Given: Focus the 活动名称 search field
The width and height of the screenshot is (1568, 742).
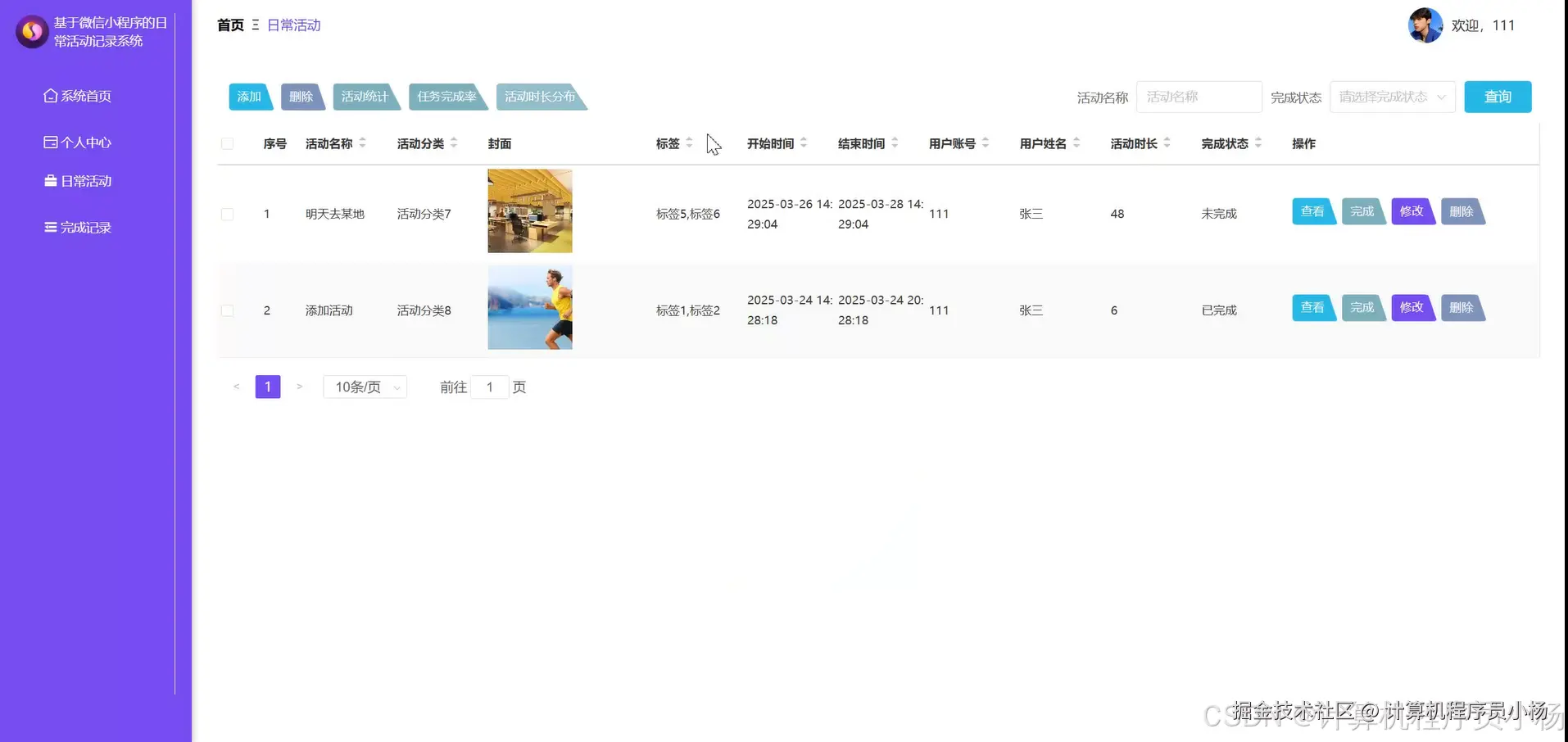Looking at the screenshot, I should click(x=1199, y=97).
